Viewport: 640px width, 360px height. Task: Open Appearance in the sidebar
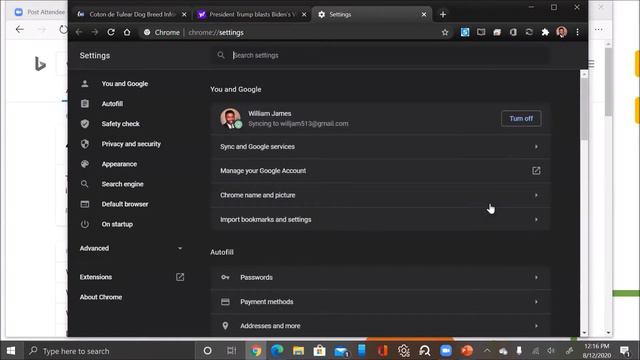click(119, 164)
